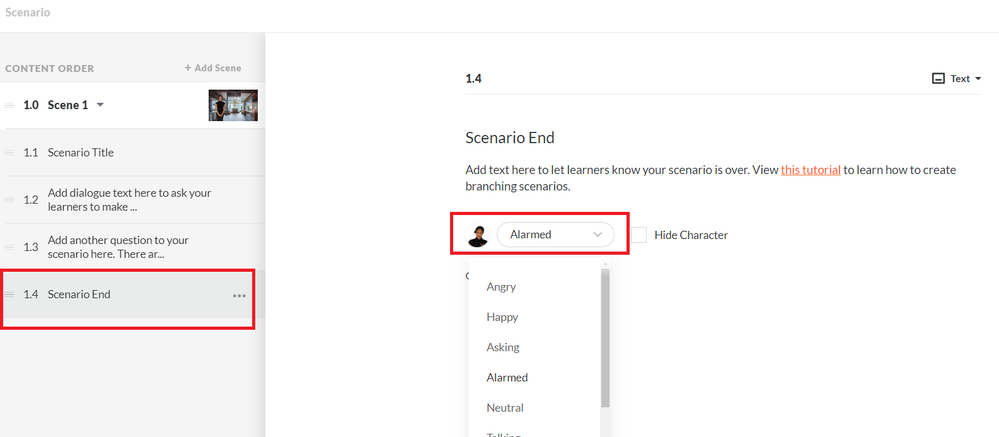Click the character avatar icon
This screenshot has width=999, height=437.
click(478, 235)
